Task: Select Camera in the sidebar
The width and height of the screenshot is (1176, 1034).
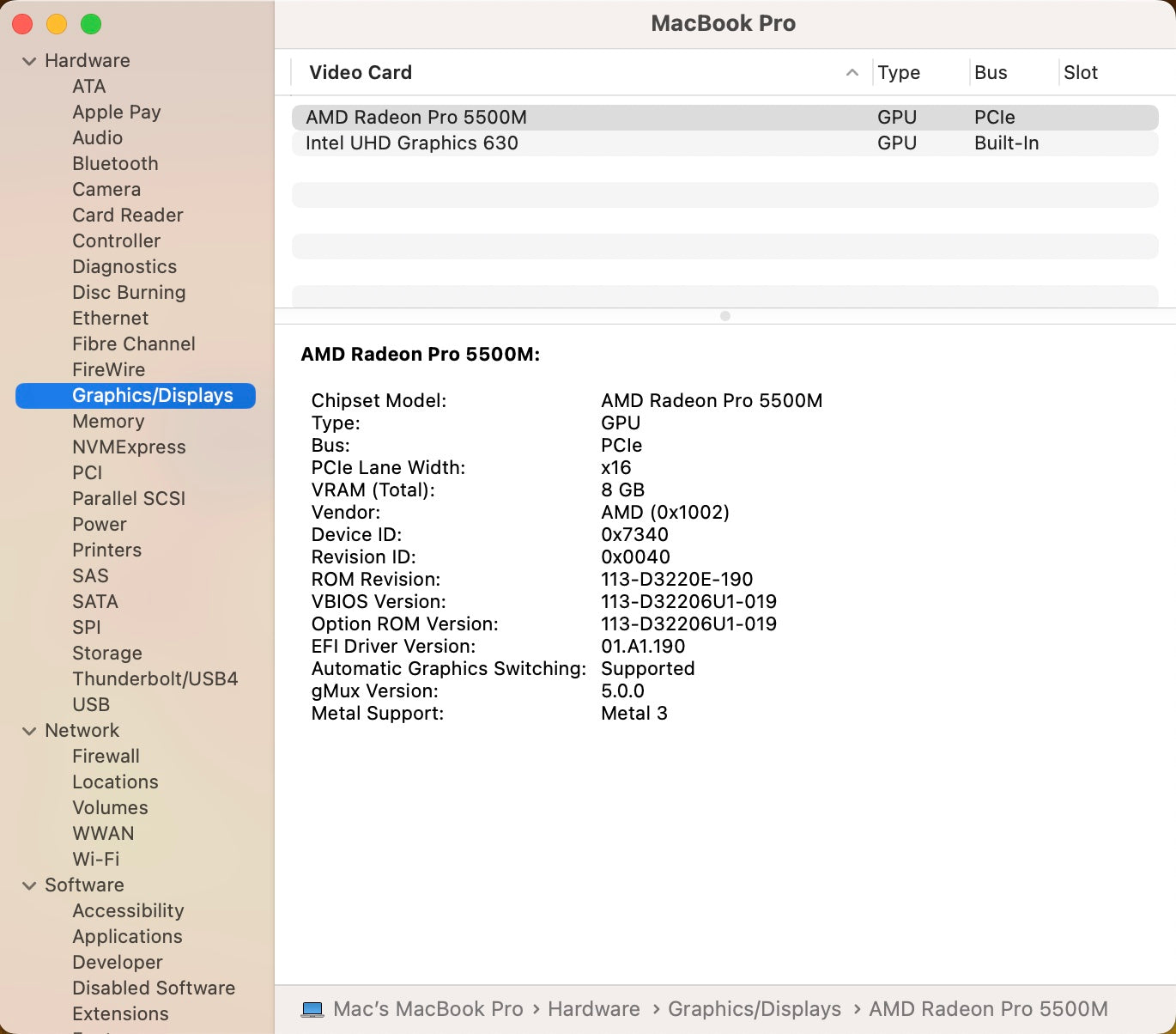Action: (106, 190)
